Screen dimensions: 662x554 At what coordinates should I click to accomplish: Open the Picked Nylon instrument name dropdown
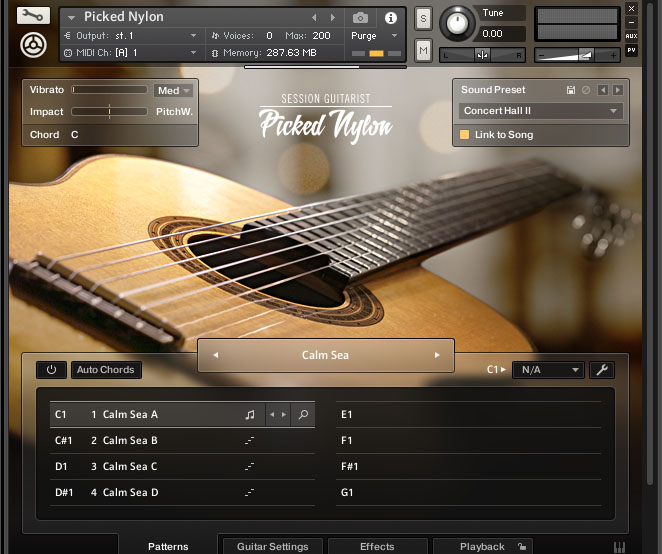71,18
